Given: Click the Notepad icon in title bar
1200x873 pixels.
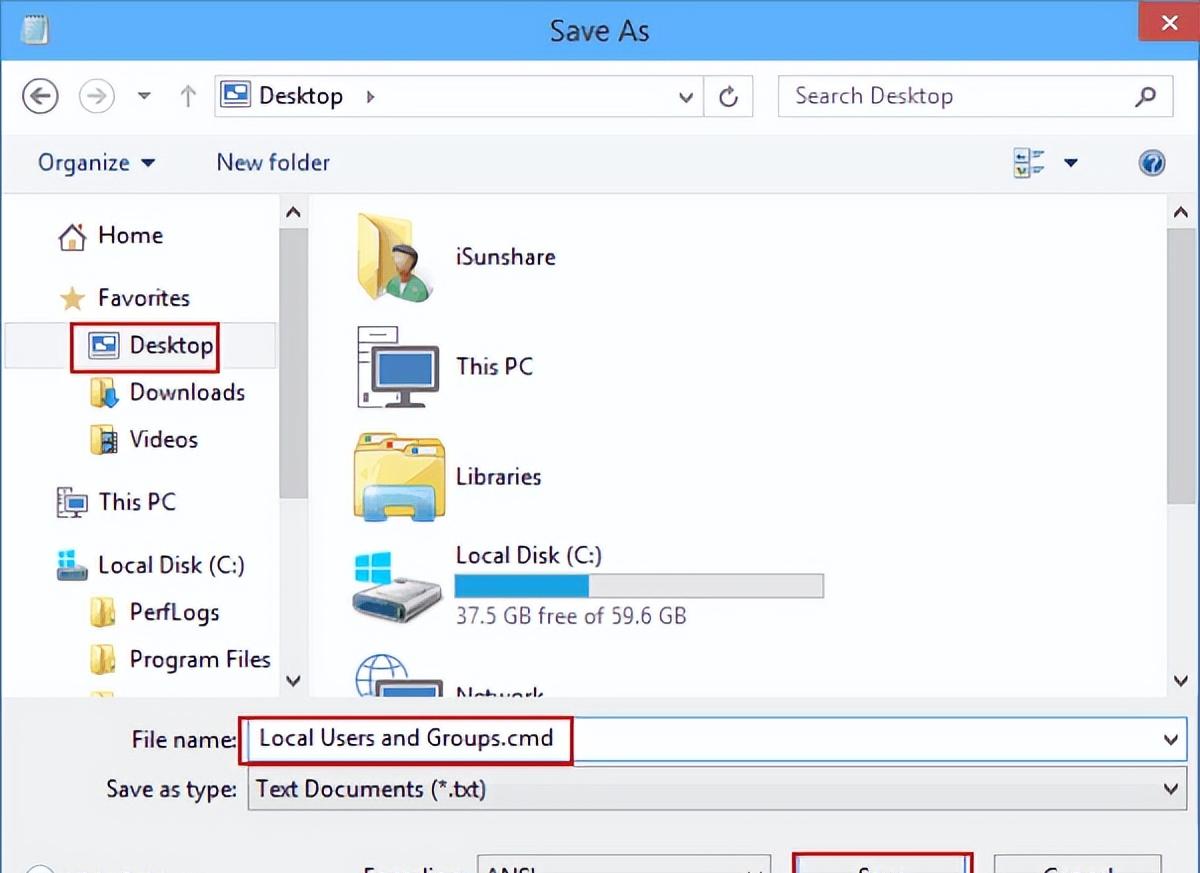Looking at the screenshot, I should point(35,29).
